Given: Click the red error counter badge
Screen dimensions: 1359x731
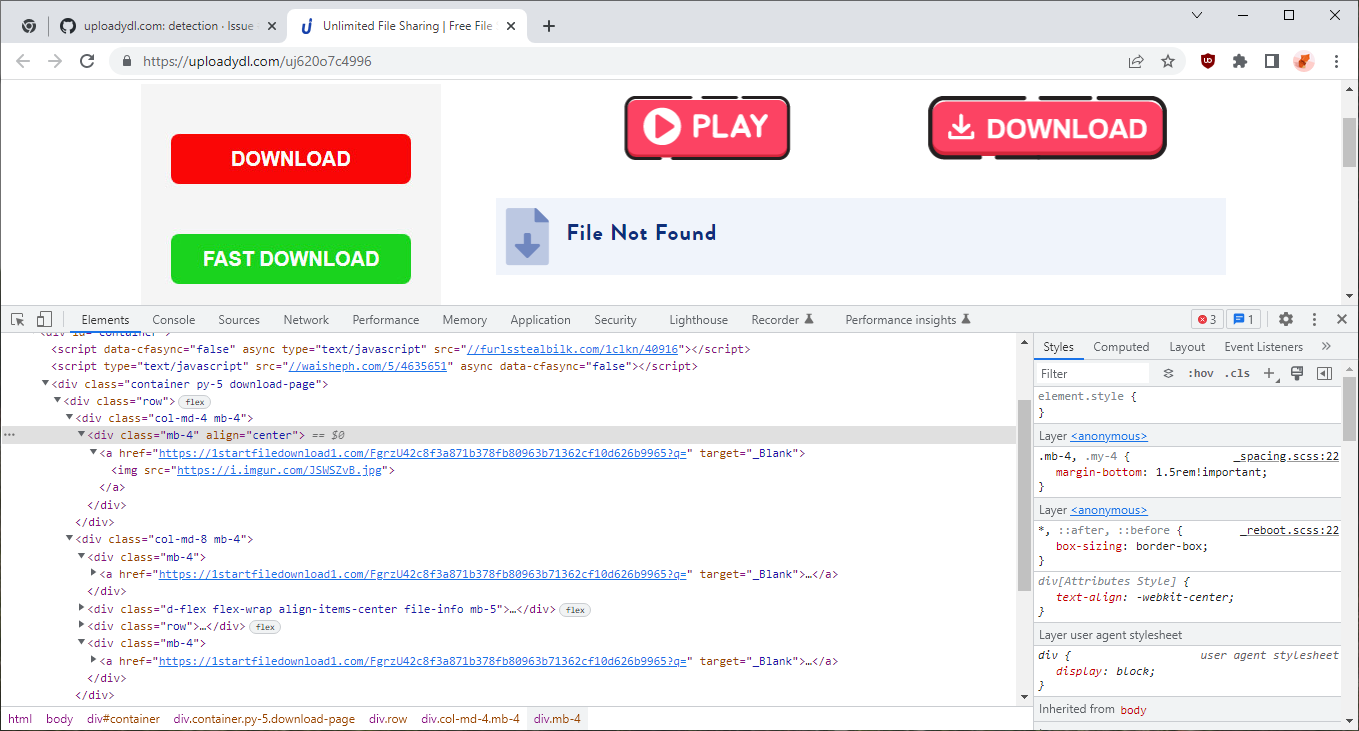Looking at the screenshot, I should coord(1207,318).
